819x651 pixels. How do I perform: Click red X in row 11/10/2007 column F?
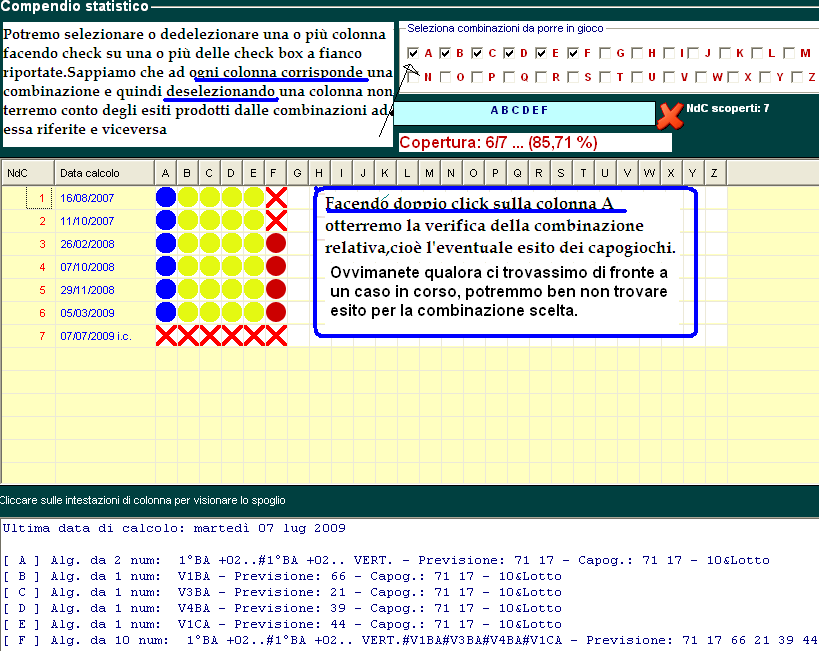[276, 220]
